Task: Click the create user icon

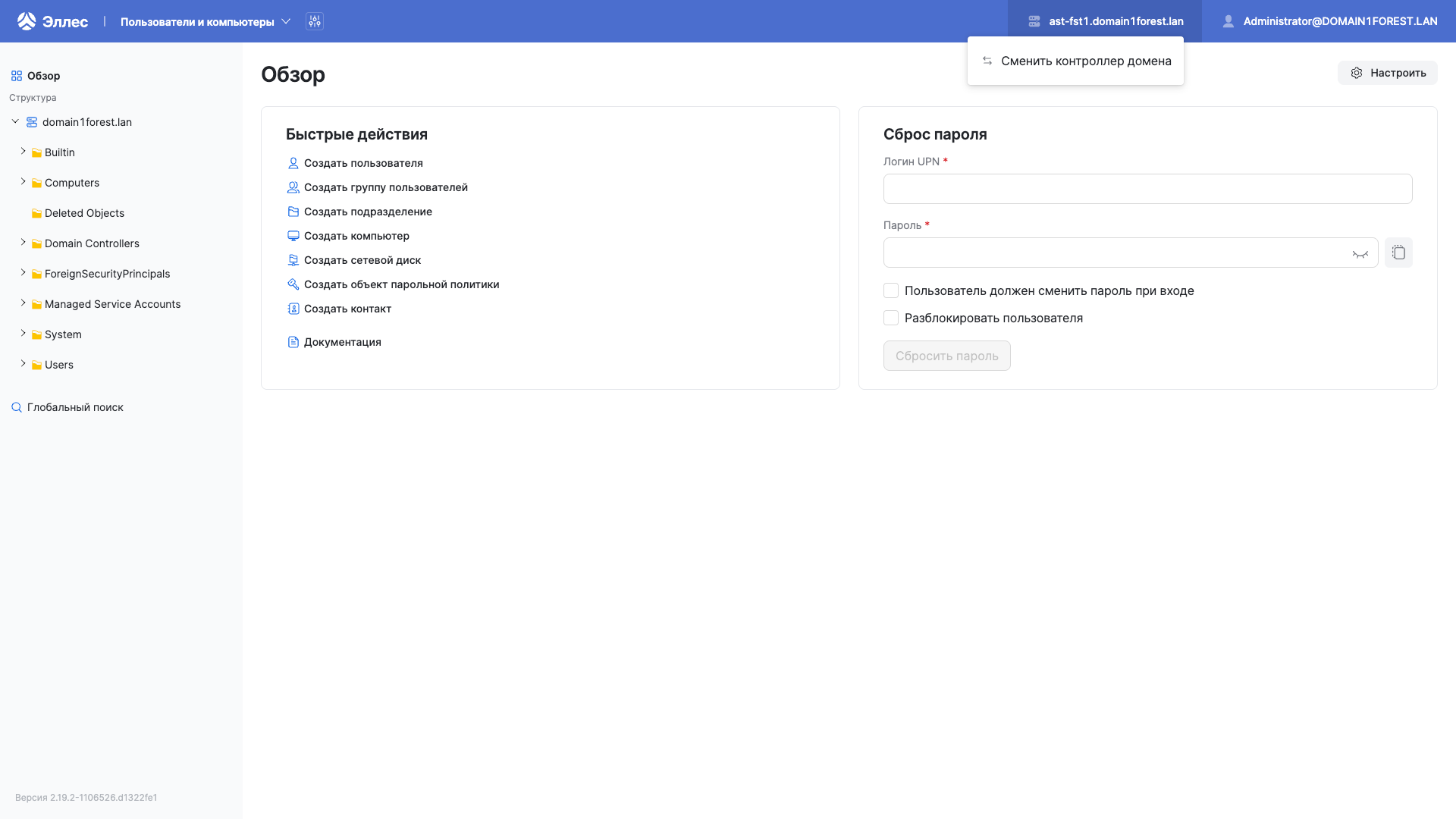Action: (x=293, y=163)
